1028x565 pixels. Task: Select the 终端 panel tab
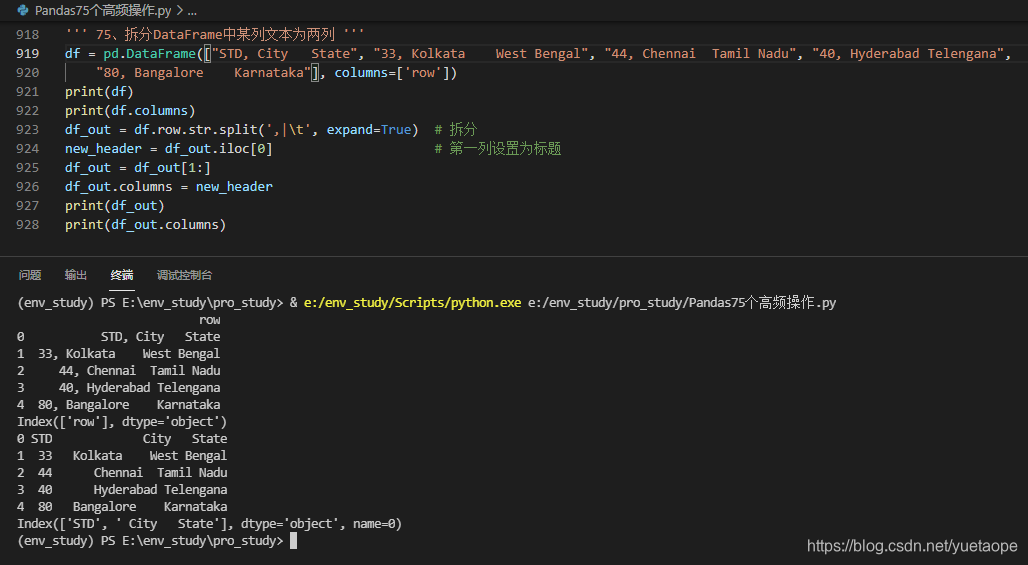click(122, 275)
